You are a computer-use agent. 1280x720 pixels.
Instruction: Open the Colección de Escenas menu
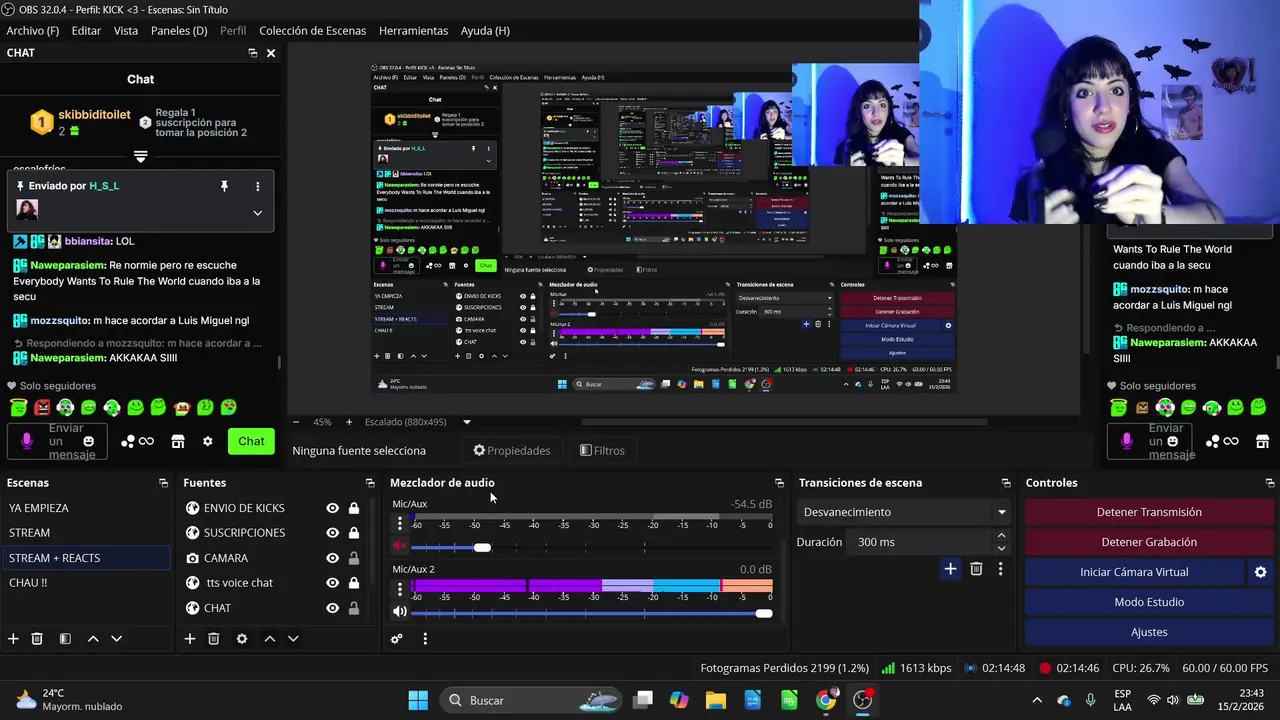[x=313, y=31]
